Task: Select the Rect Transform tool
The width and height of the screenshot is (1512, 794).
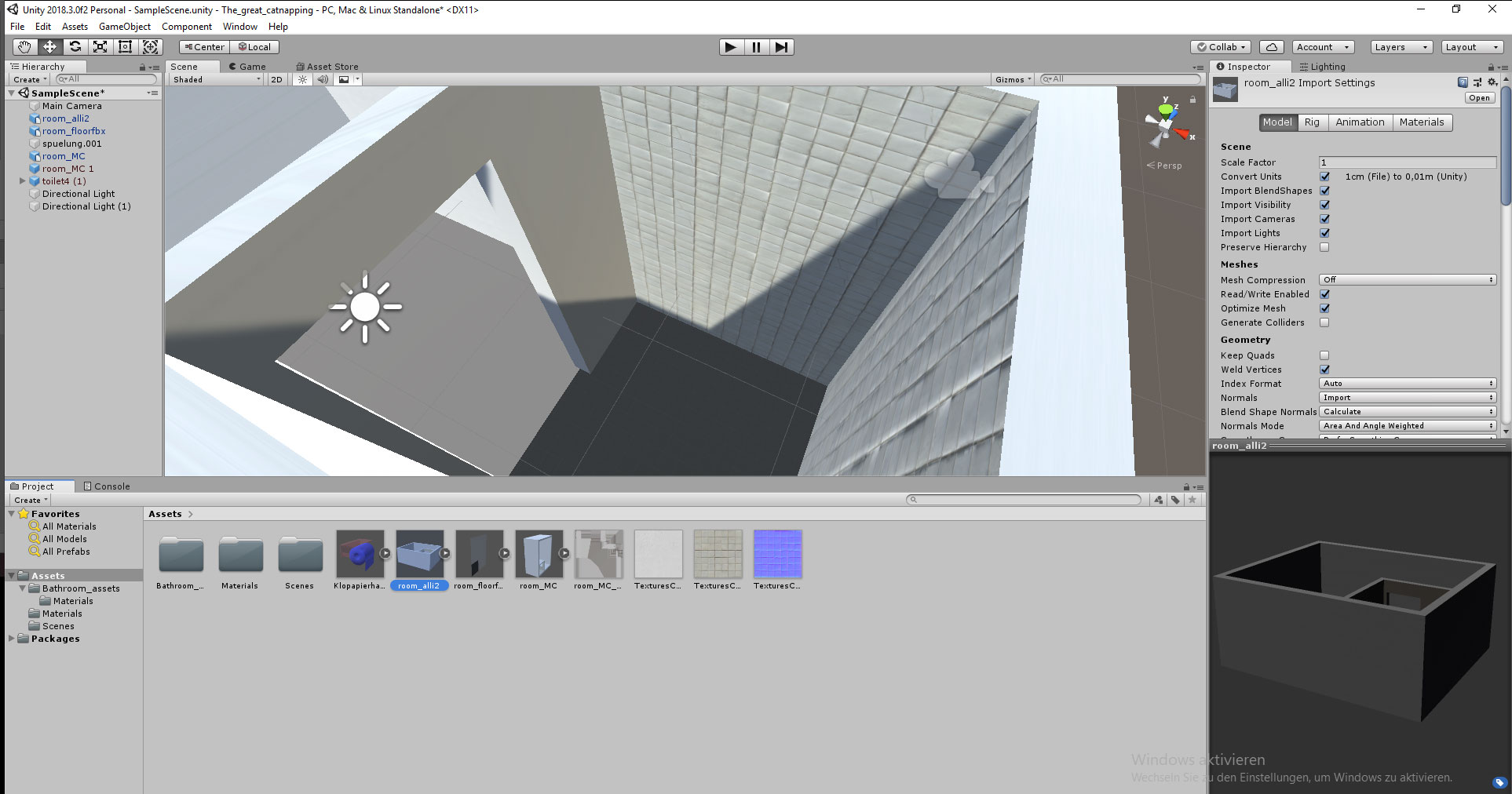Action: (125, 47)
